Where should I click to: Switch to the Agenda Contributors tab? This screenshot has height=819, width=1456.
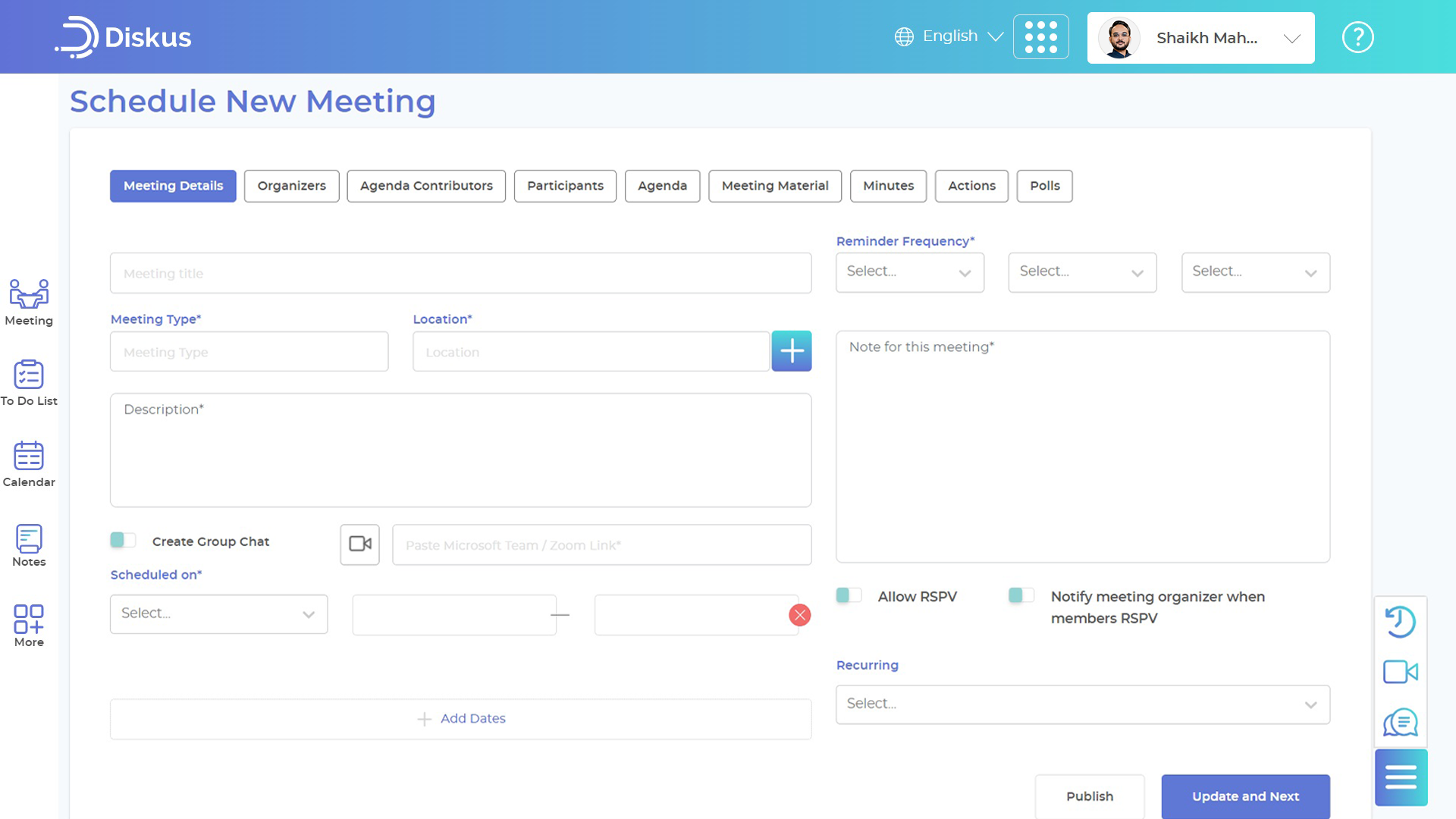click(426, 186)
